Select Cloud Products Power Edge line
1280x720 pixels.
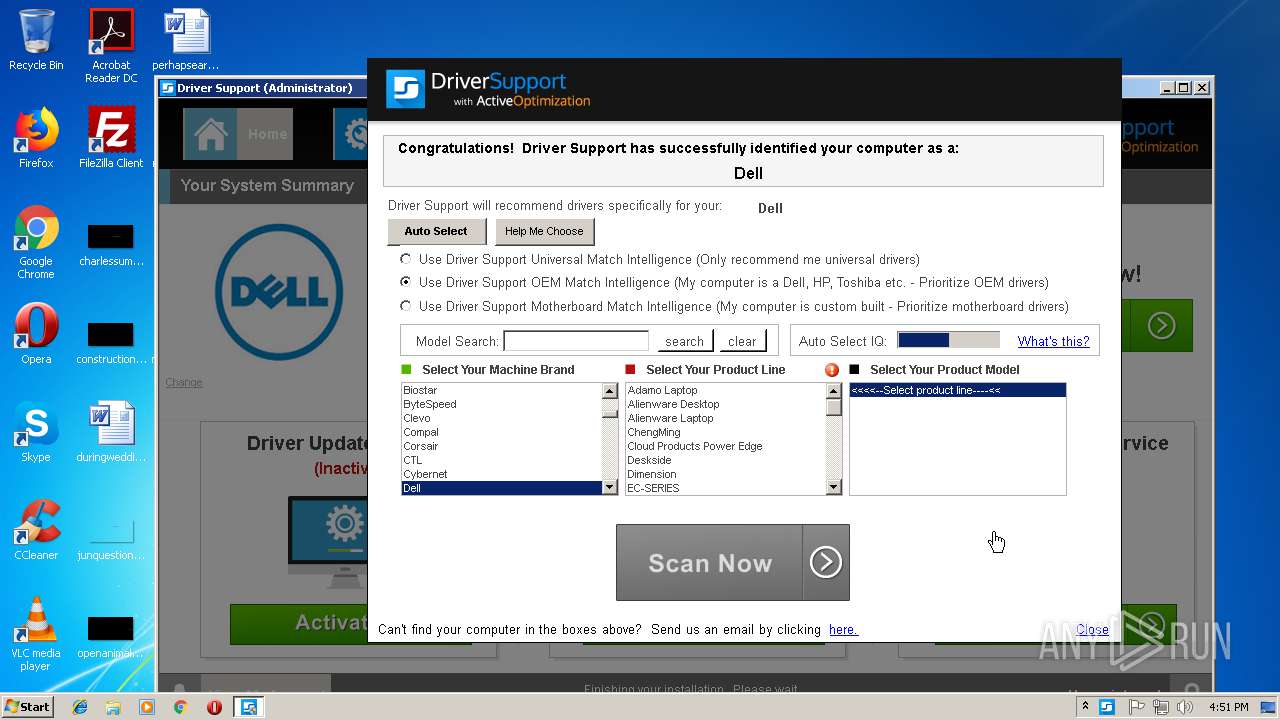pyautogui.click(x=725, y=446)
